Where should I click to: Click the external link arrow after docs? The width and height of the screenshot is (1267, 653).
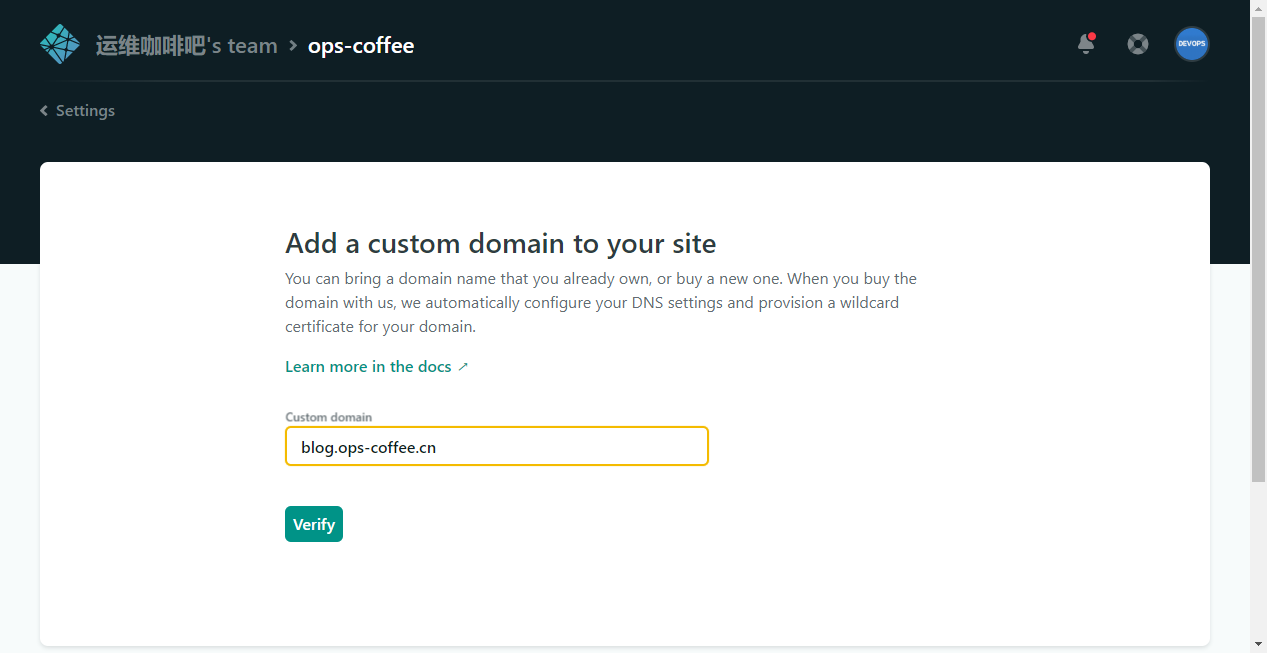[463, 367]
